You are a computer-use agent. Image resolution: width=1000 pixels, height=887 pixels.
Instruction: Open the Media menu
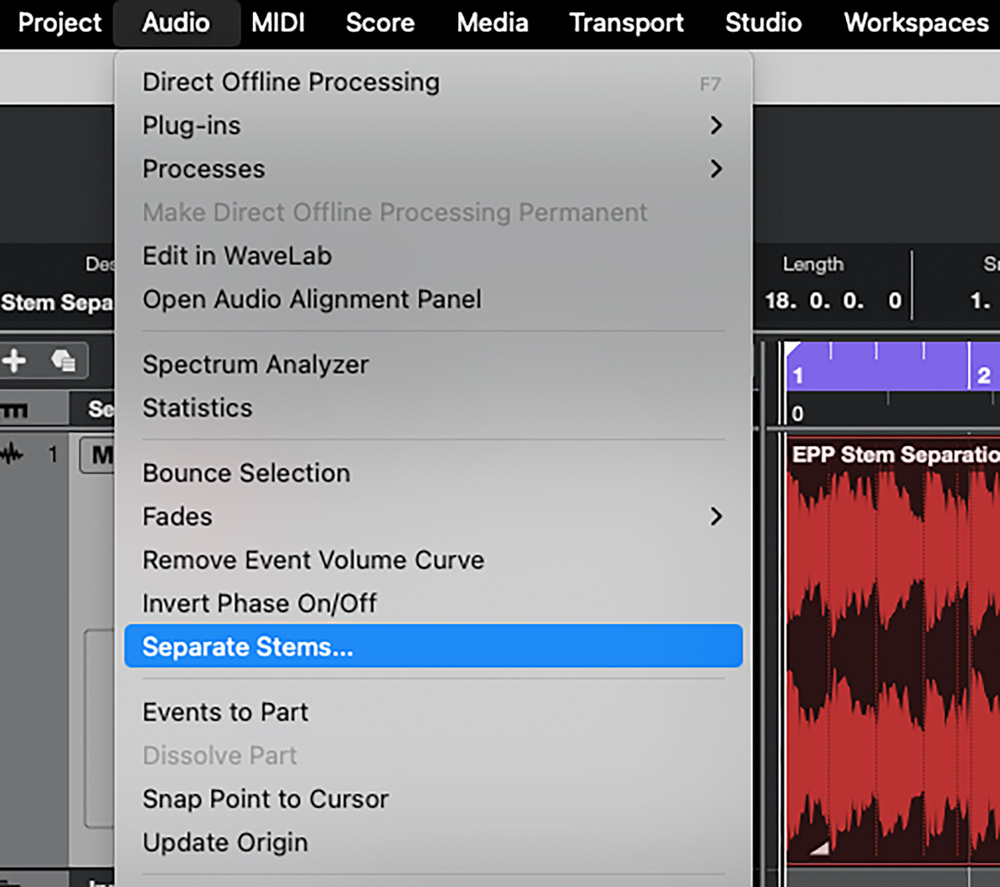pos(492,23)
